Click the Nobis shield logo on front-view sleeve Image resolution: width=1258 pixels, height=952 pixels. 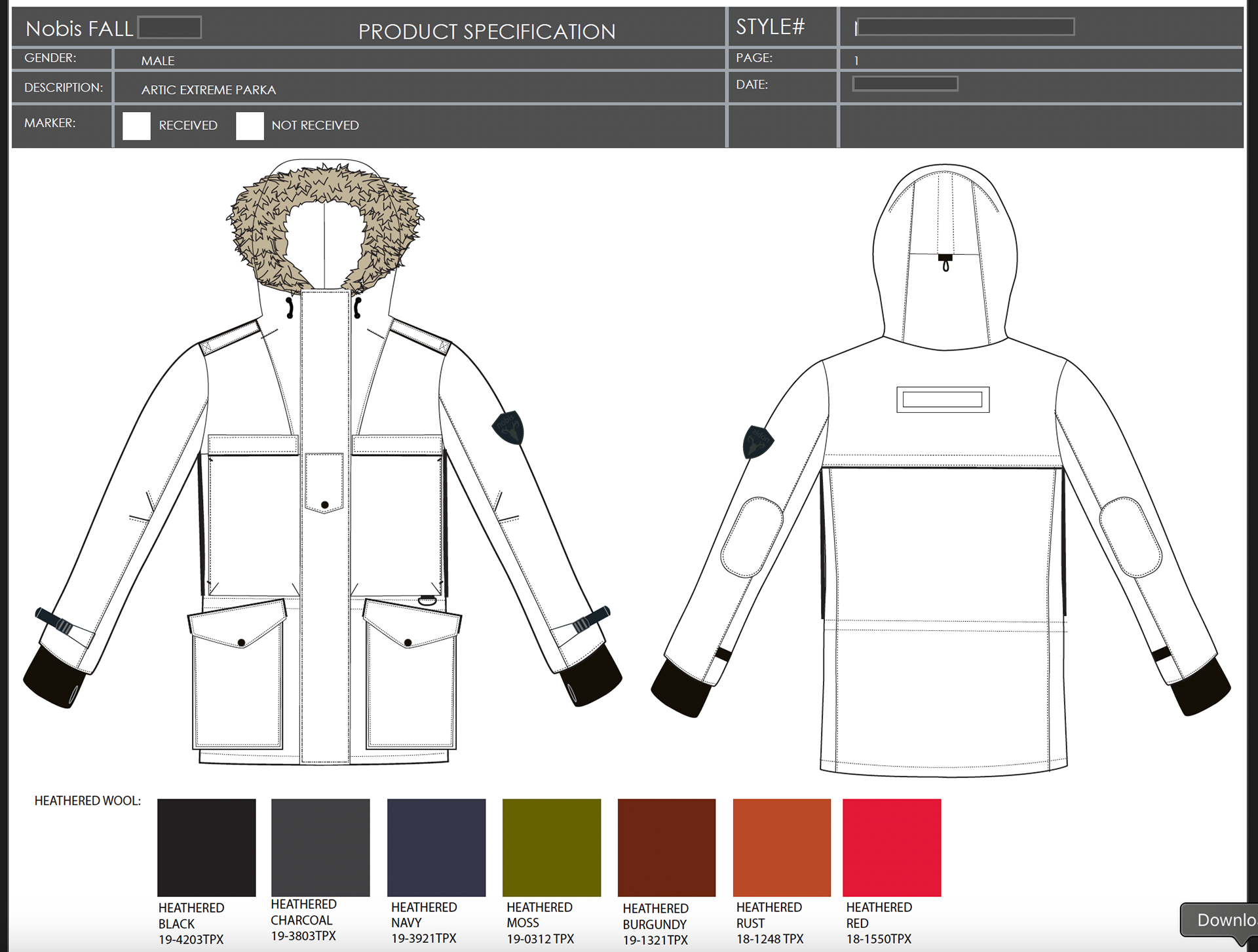[508, 428]
